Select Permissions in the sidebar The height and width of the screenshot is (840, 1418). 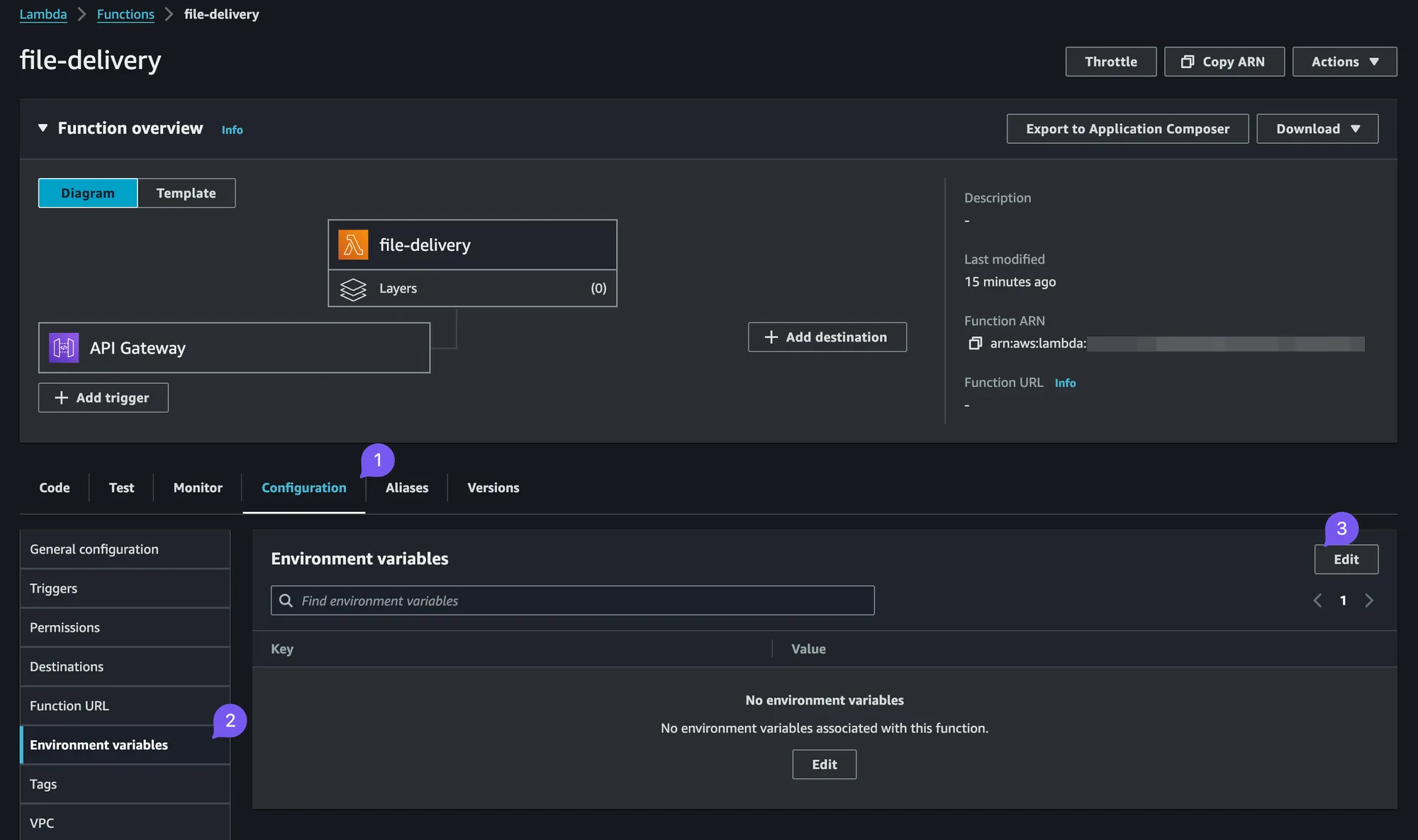pyautogui.click(x=125, y=627)
